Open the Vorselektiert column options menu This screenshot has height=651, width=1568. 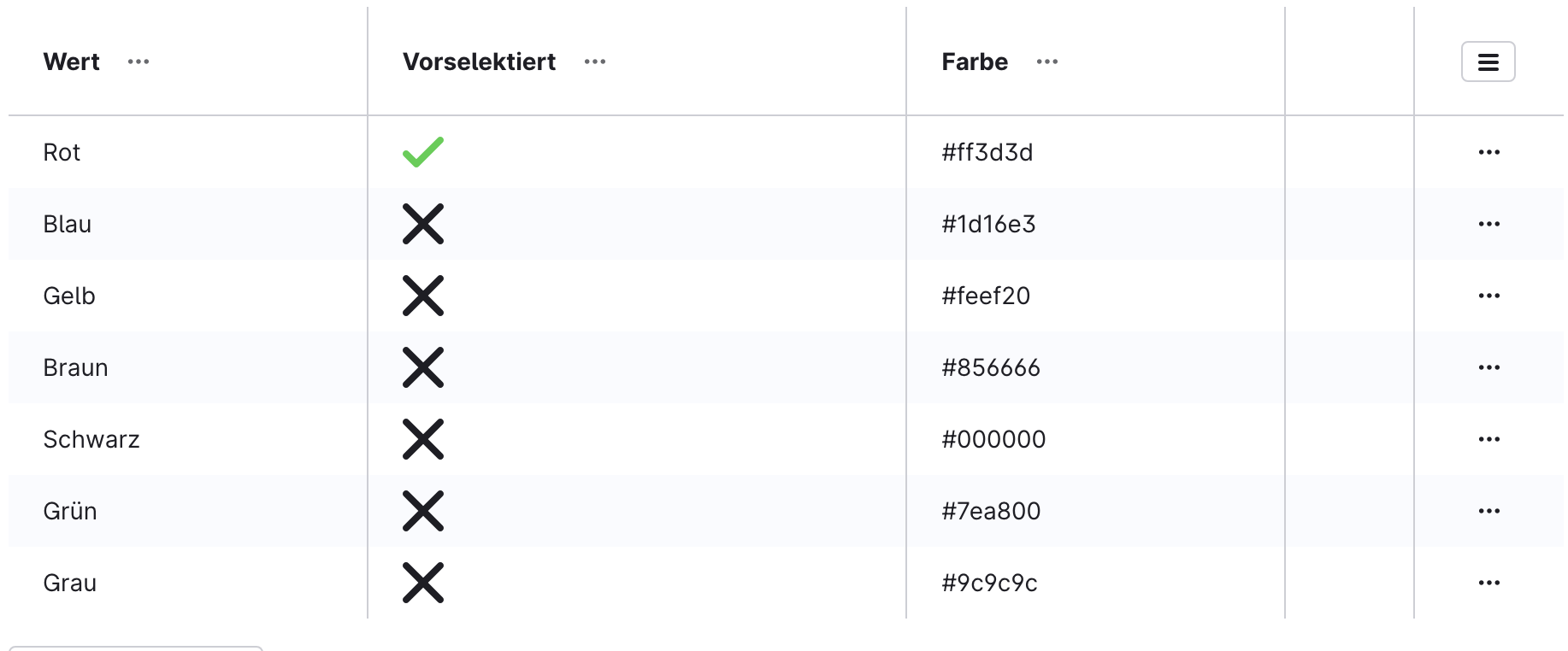(x=595, y=62)
